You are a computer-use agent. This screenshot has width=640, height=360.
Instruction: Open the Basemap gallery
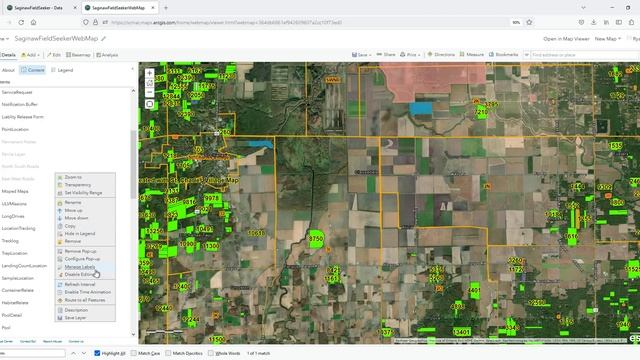click(x=78, y=55)
